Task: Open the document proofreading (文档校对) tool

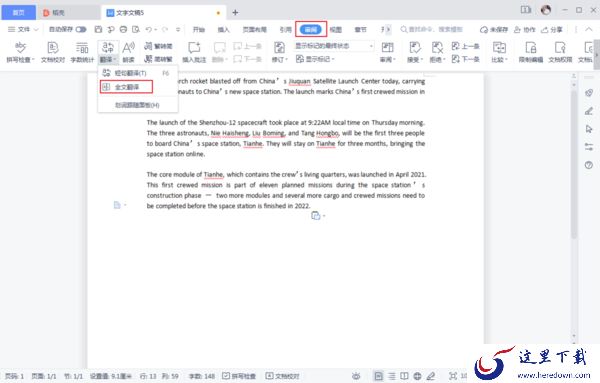Action: pyautogui.click(x=53, y=52)
